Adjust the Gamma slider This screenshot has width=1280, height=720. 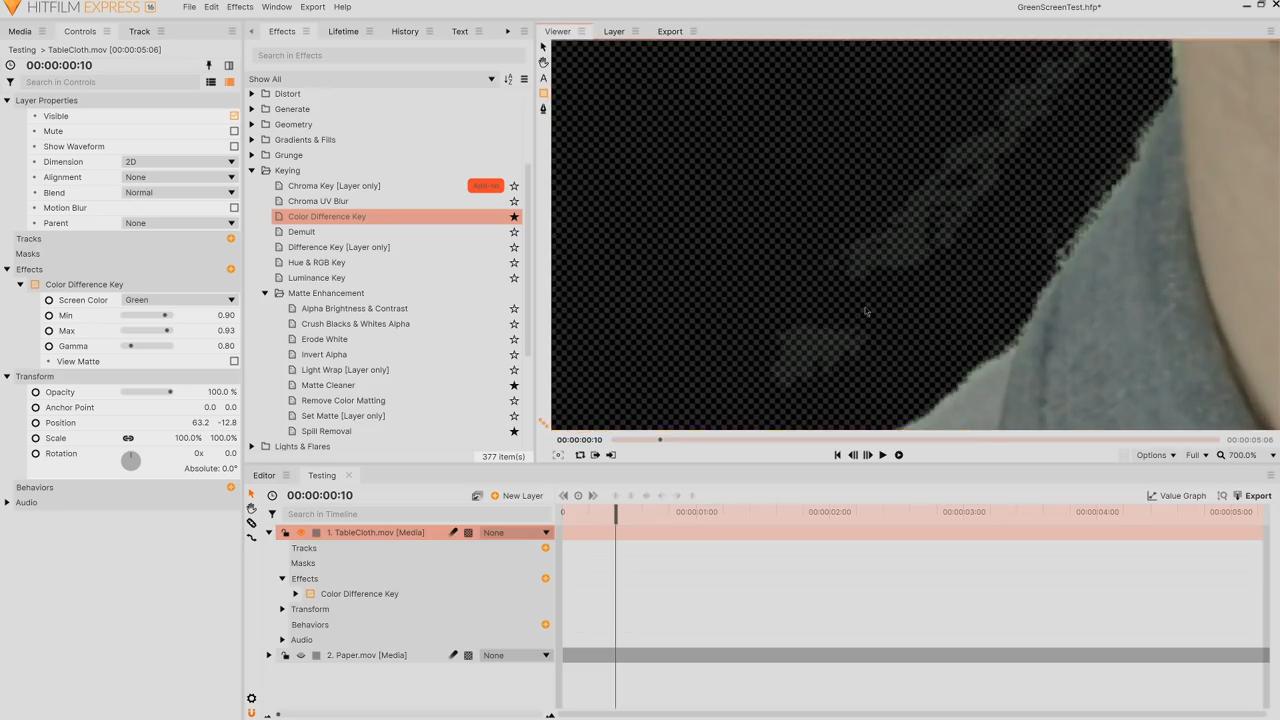click(x=146, y=346)
